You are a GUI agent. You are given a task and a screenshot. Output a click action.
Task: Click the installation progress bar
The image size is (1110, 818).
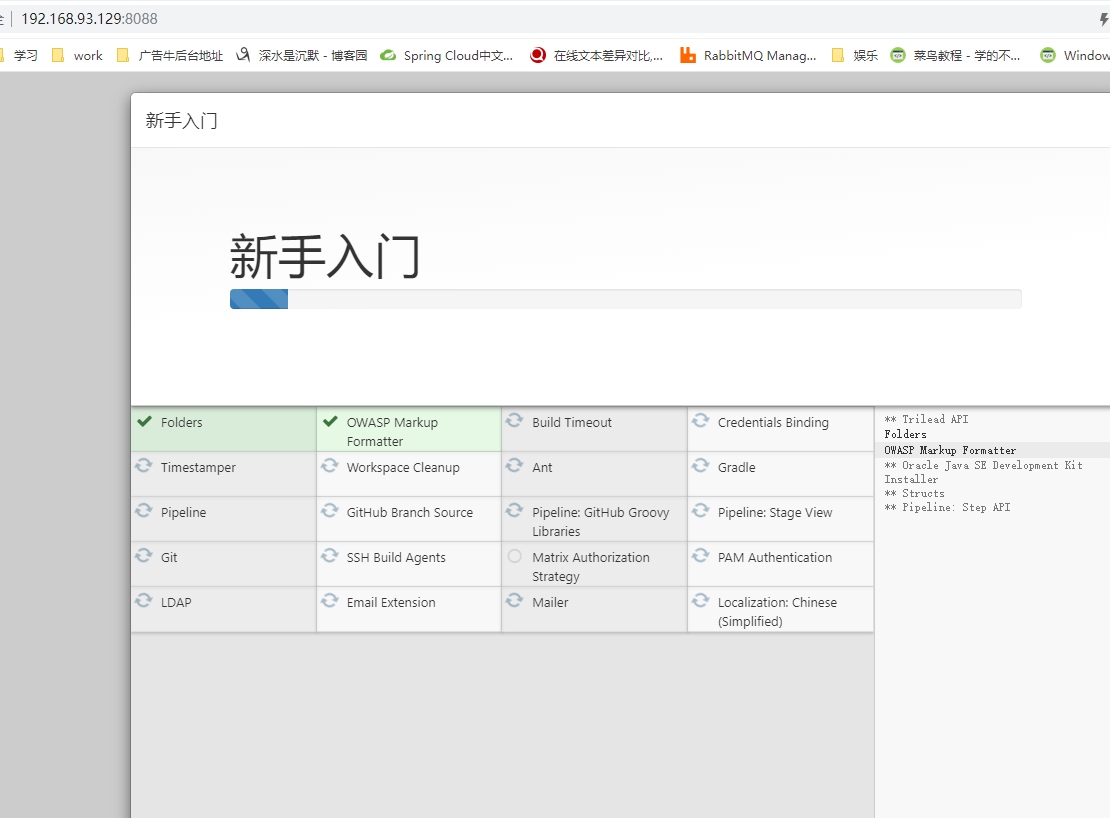click(626, 298)
